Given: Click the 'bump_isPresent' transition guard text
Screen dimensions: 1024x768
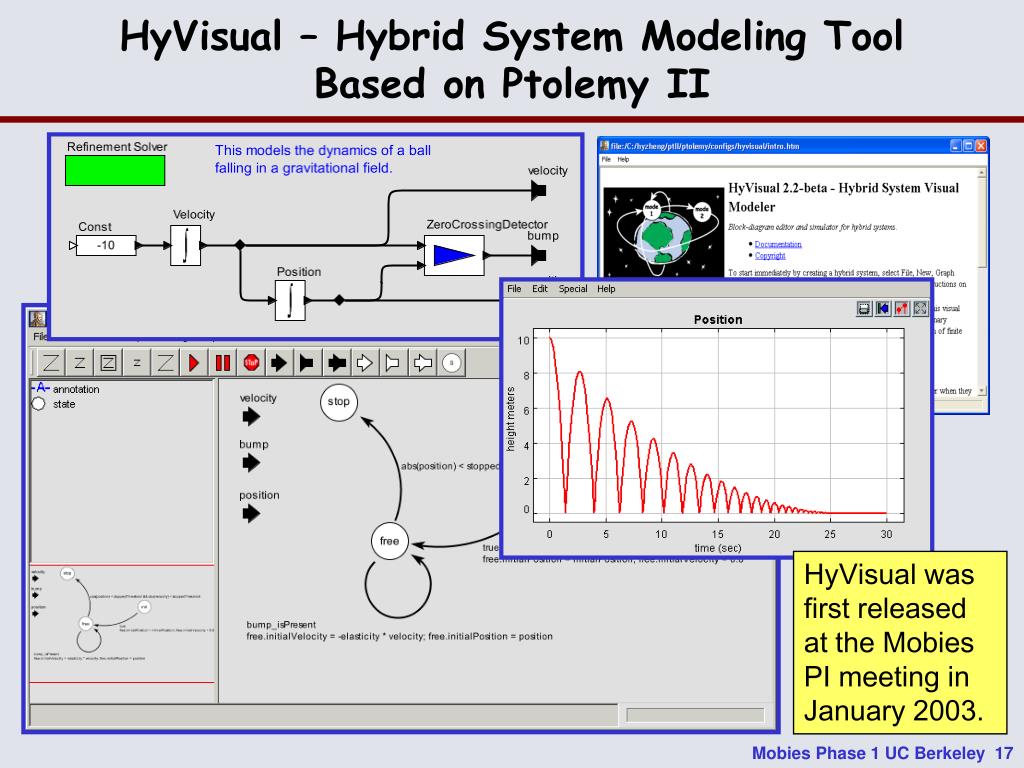Looking at the screenshot, I should [x=281, y=624].
